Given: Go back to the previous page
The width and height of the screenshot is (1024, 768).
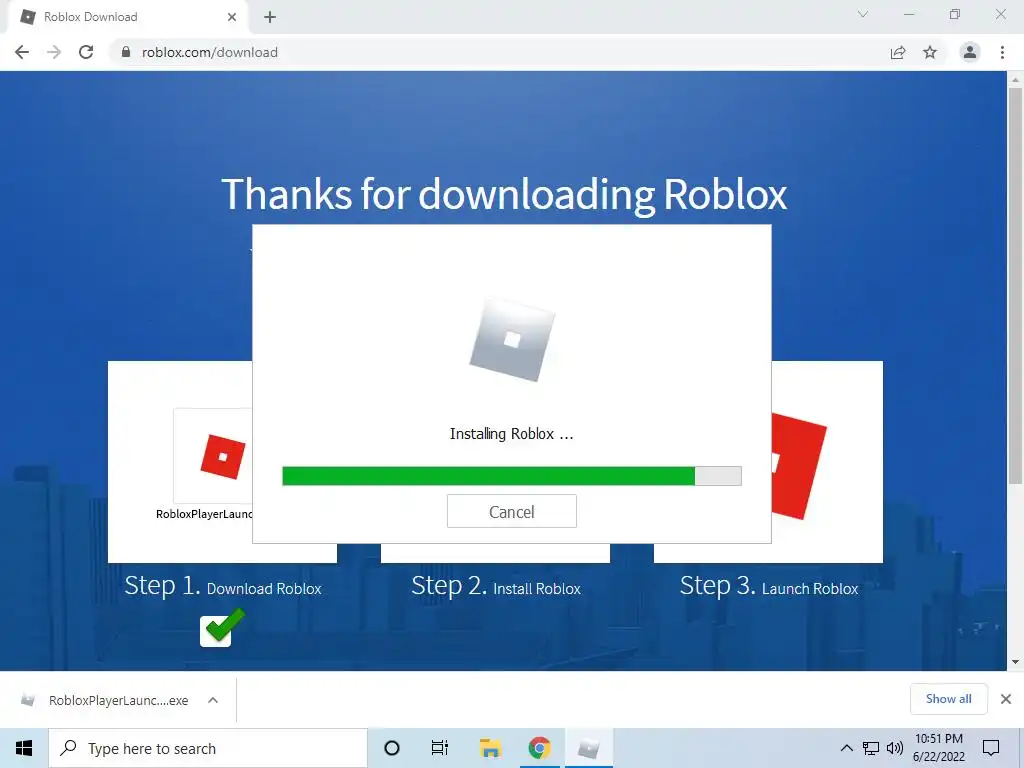Looking at the screenshot, I should tap(22, 52).
